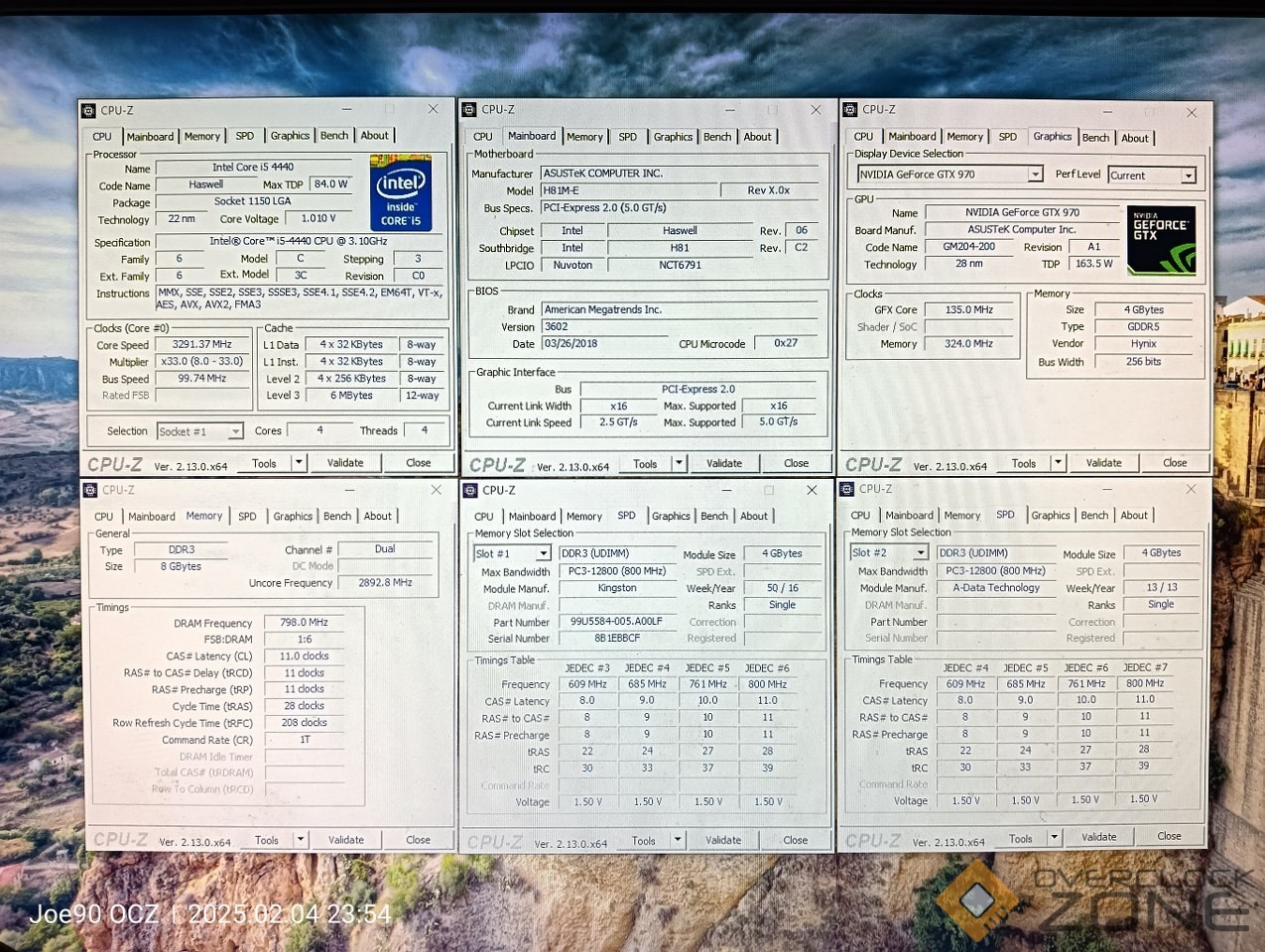Open the Tools dropdown arrow in the CPU window

coord(298,463)
